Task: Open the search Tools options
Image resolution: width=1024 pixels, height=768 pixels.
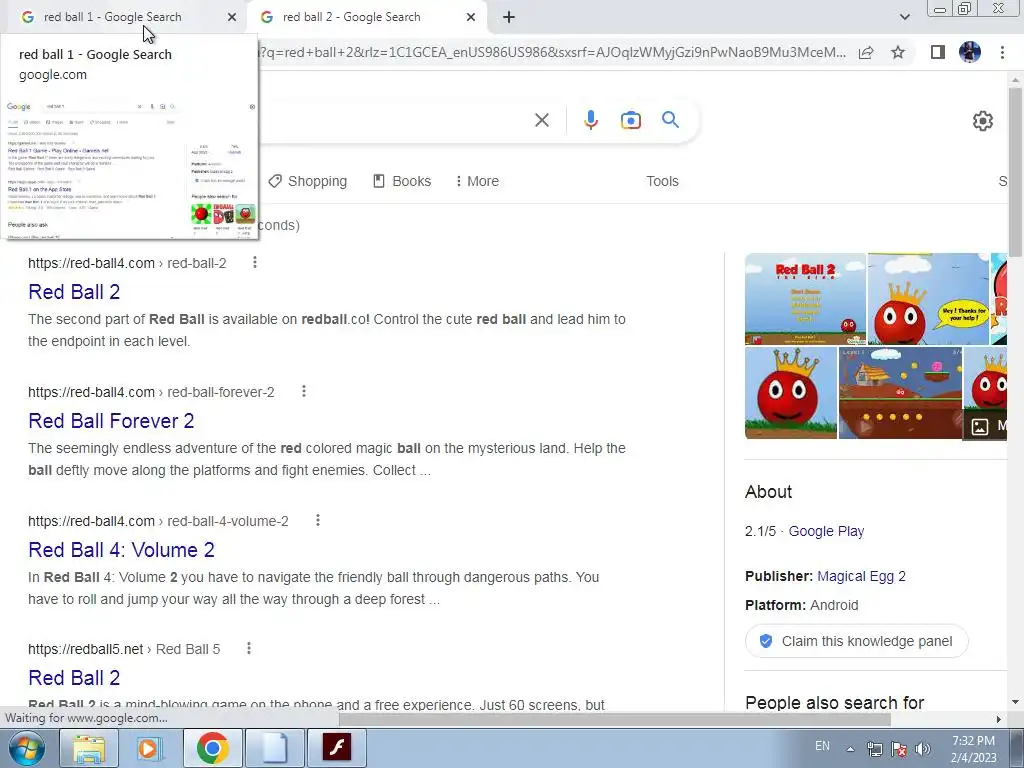Action: (662, 181)
